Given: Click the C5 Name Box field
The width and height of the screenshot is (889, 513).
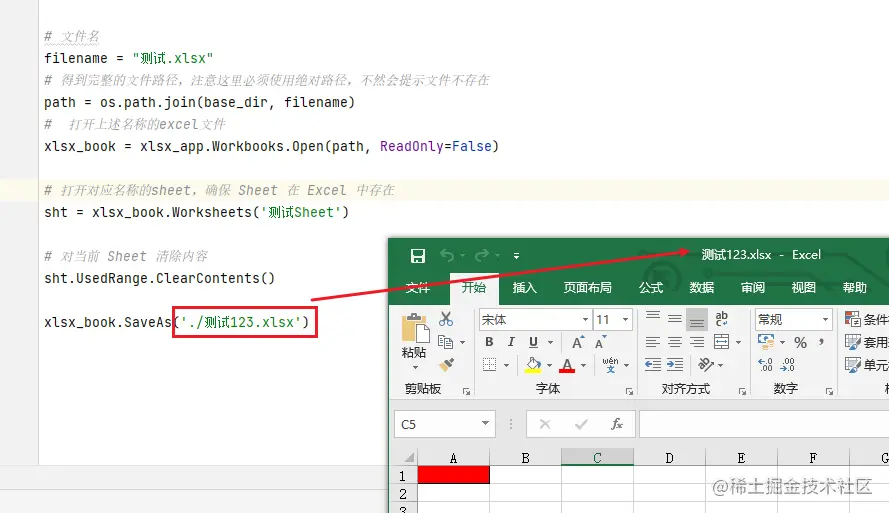Looking at the screenshot, I should coord(444,424).
